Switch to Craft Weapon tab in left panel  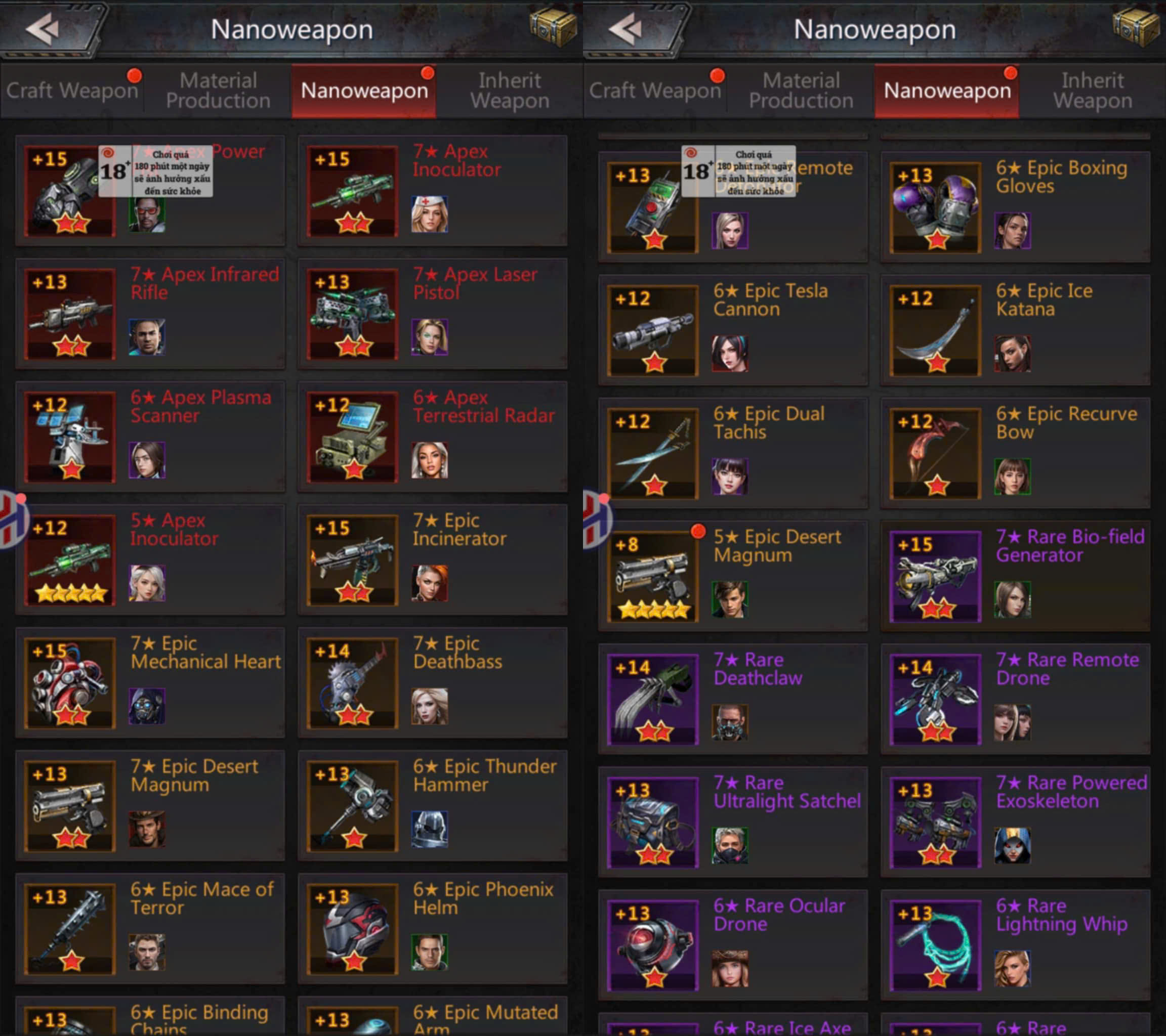(x=72, y=91)
